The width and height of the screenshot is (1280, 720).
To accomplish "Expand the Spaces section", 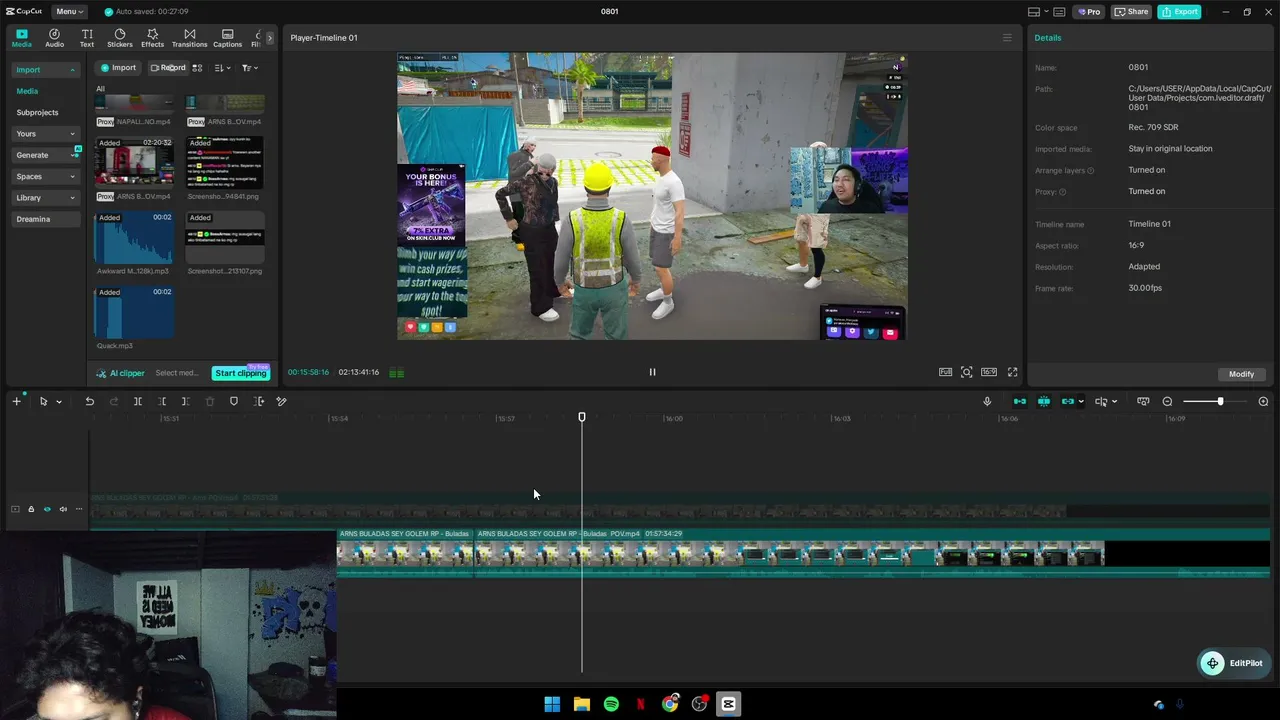I will [x=46, y=177].
